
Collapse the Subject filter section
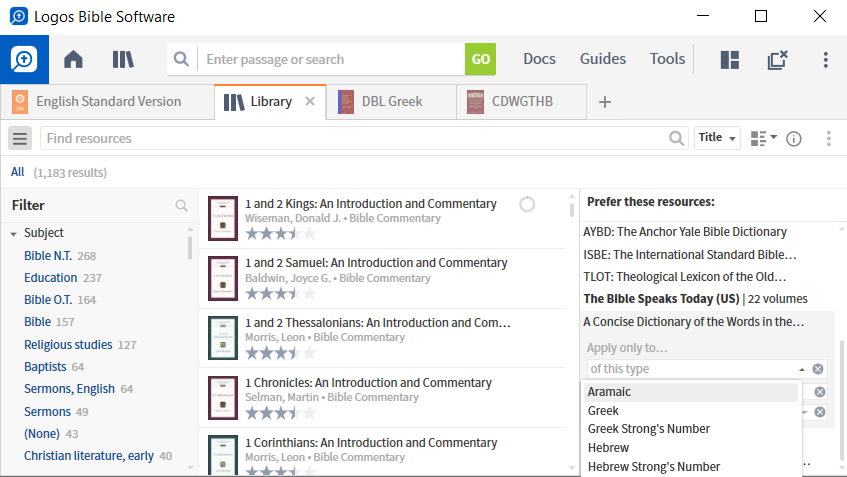(14, 234)
